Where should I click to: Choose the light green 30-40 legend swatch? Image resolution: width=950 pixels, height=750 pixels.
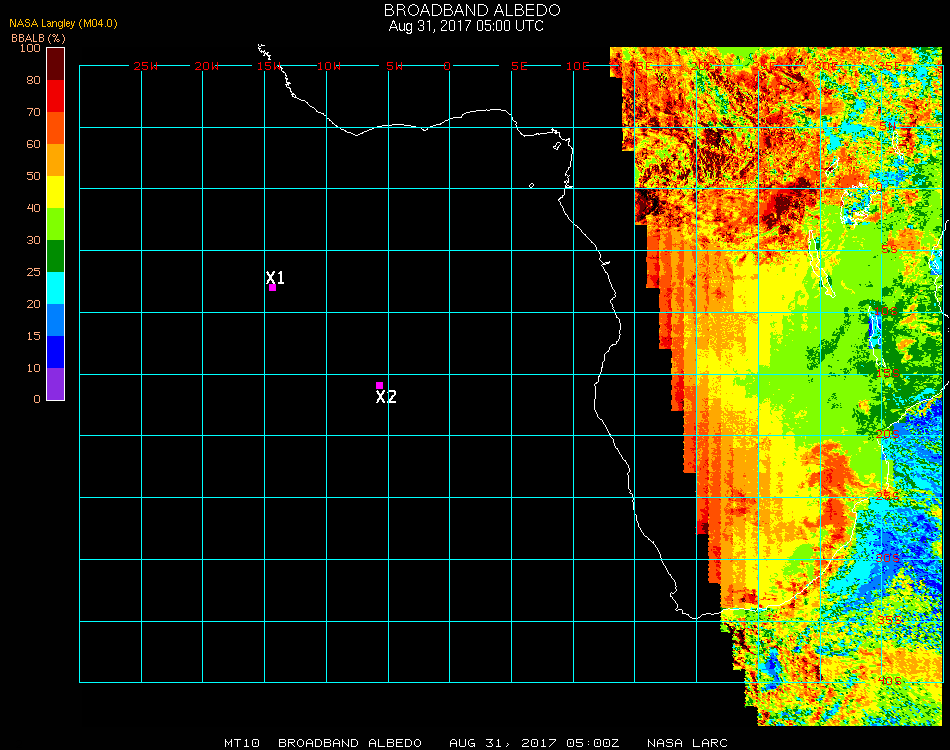(56, 224)
